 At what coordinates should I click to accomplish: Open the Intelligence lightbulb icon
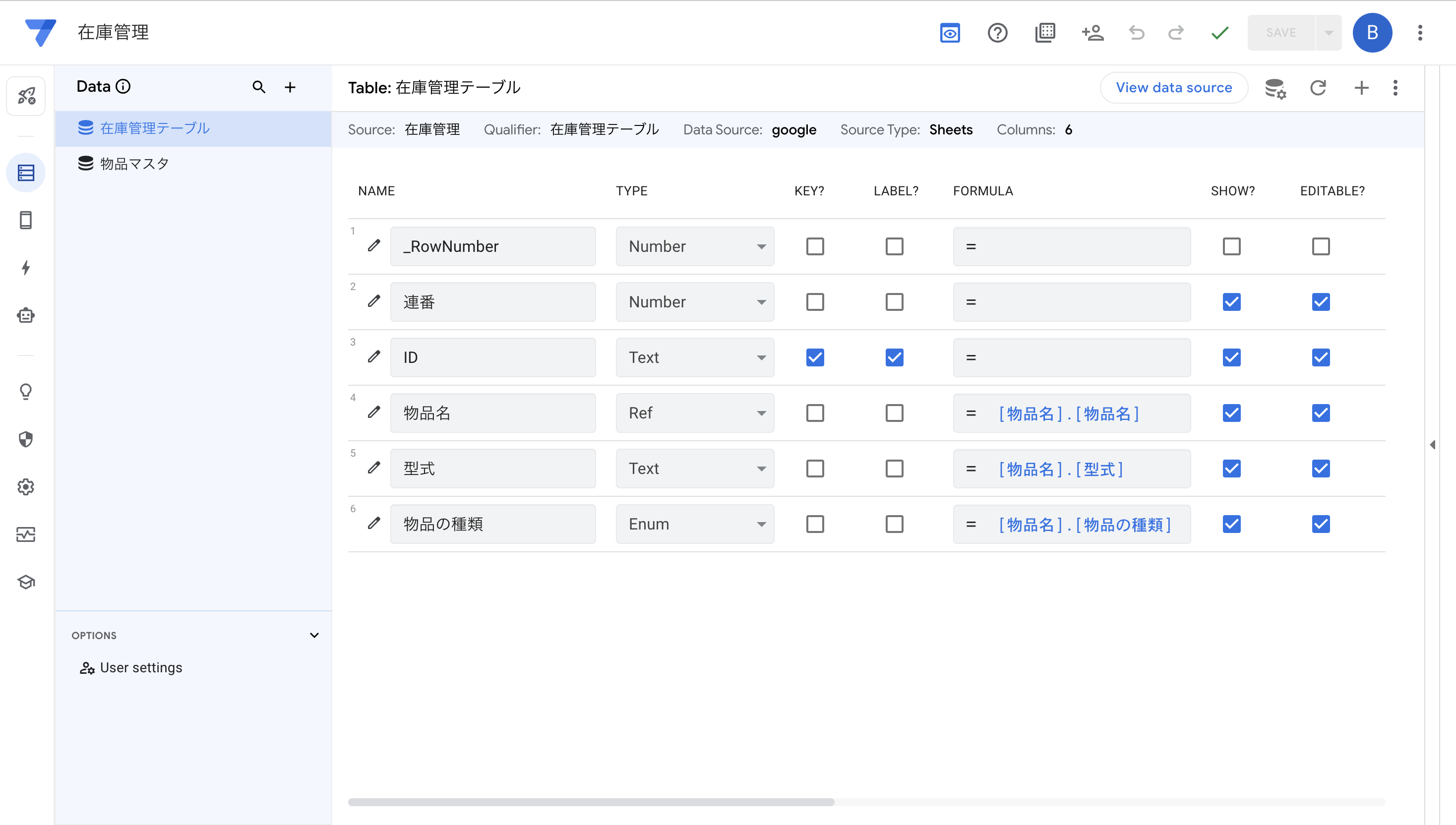25,392
